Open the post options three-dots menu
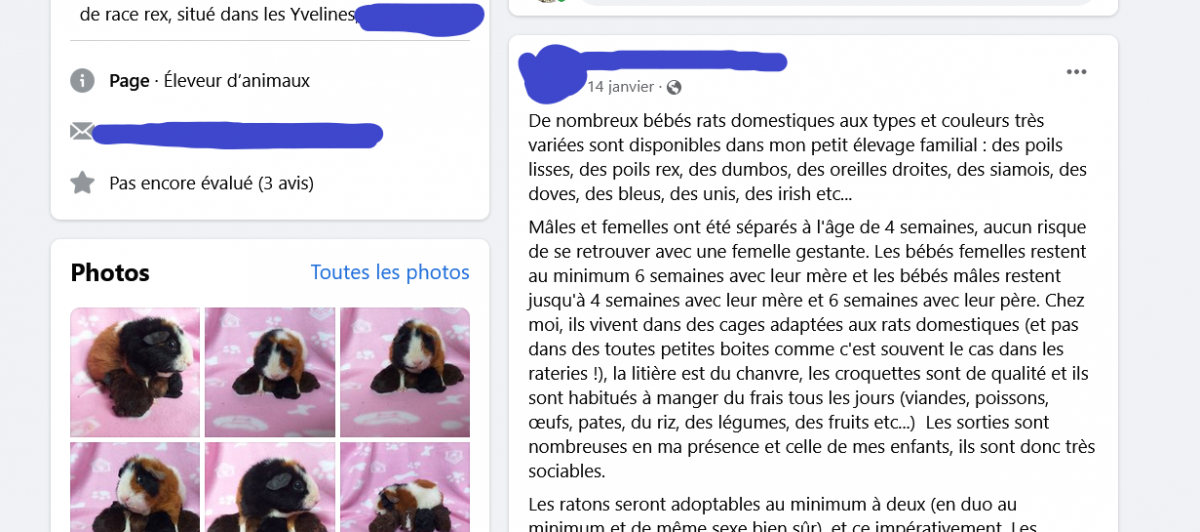The height and width of the screenshot is (532, 1200). click(x=1076, y=72)
